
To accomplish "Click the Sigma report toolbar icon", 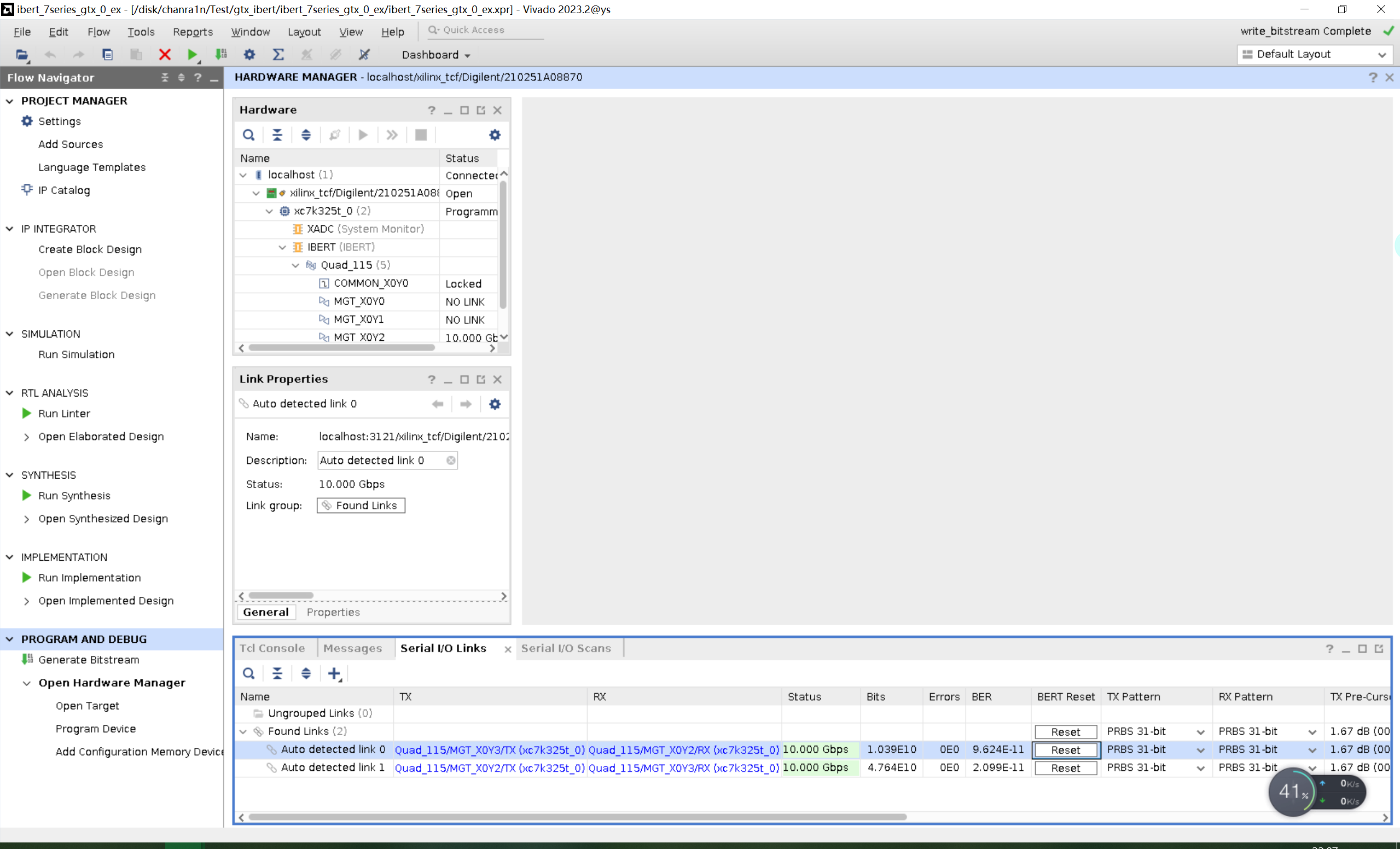I will [278, 55].
